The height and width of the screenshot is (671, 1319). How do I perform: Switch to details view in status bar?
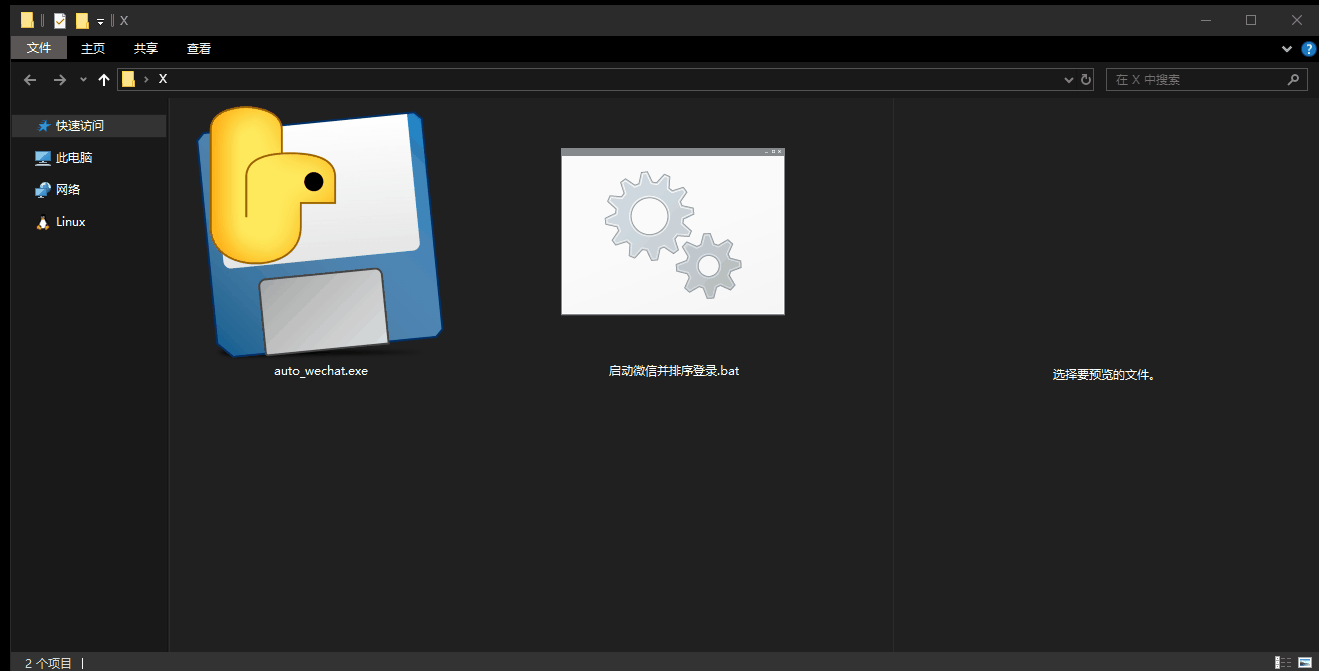1282,662
